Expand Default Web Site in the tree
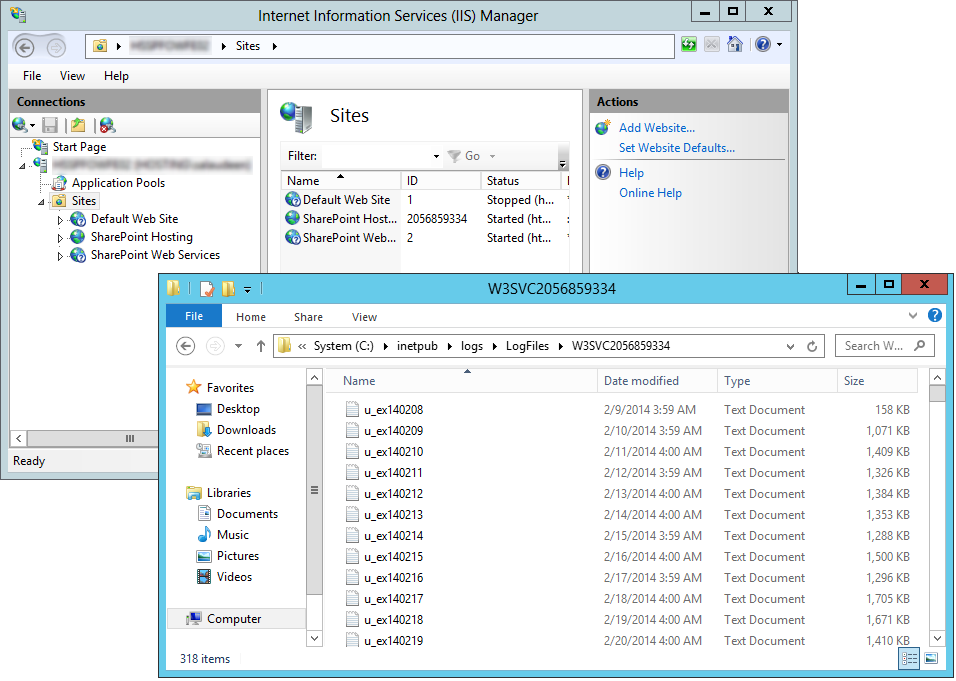Screen dimensions: 956x681 pos(60,220)
